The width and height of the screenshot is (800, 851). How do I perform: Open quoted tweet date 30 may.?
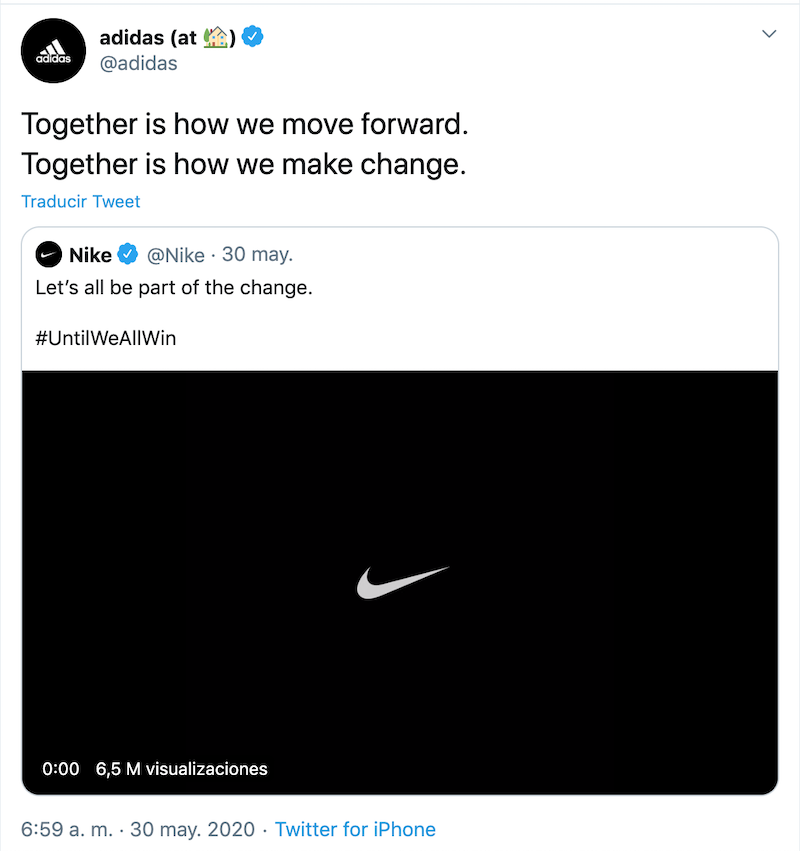257,255
